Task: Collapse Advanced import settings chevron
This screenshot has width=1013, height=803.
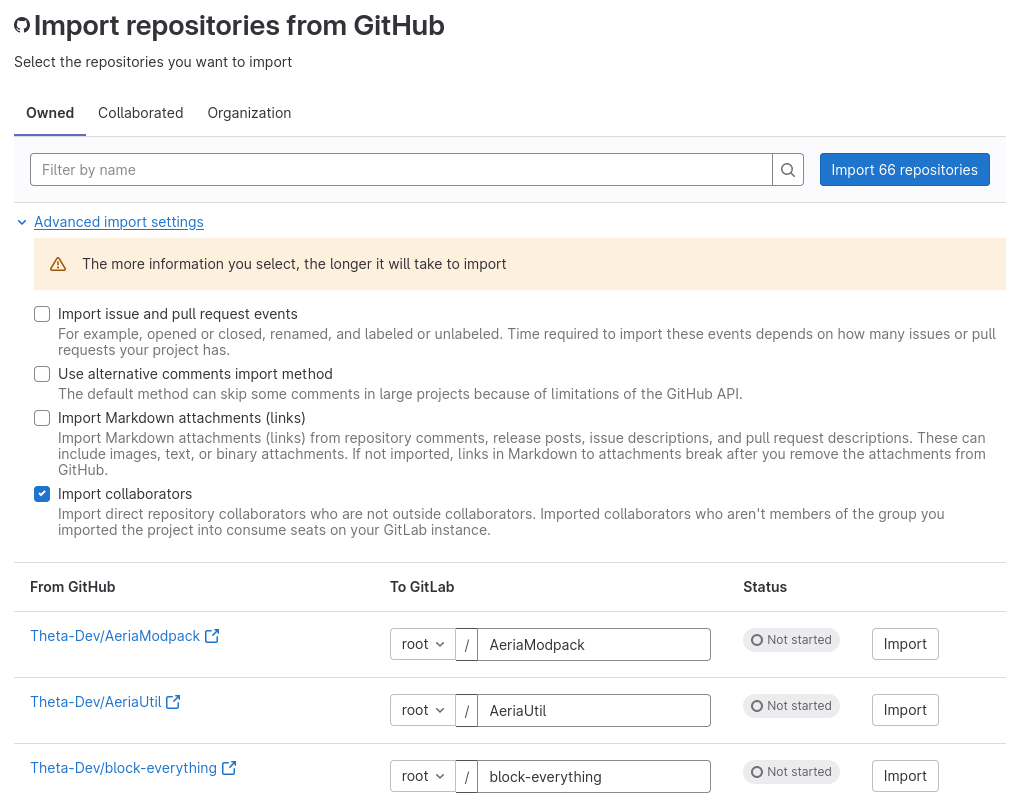Action: pos(22,222)
